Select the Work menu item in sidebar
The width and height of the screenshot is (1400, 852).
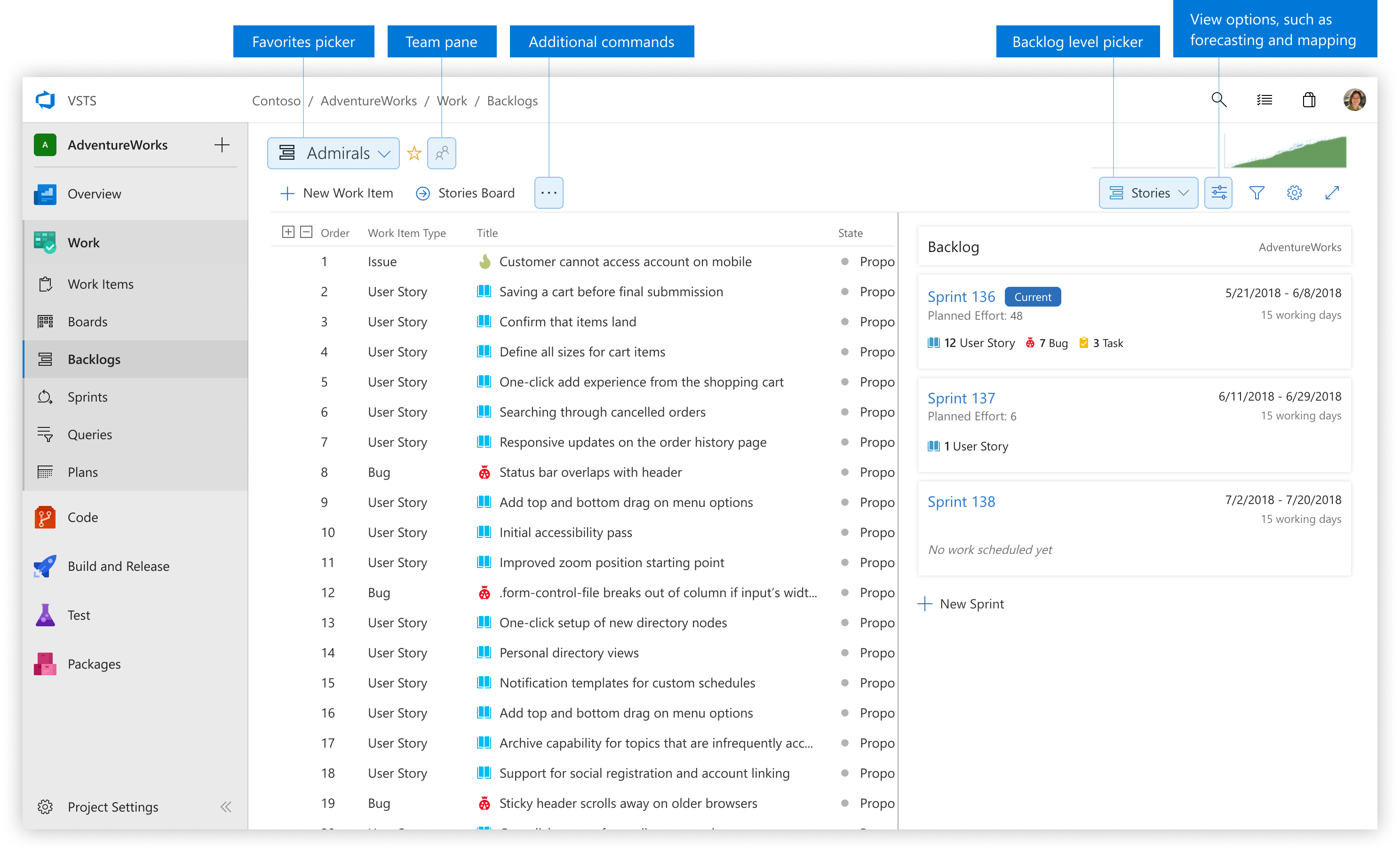point(82,241)
